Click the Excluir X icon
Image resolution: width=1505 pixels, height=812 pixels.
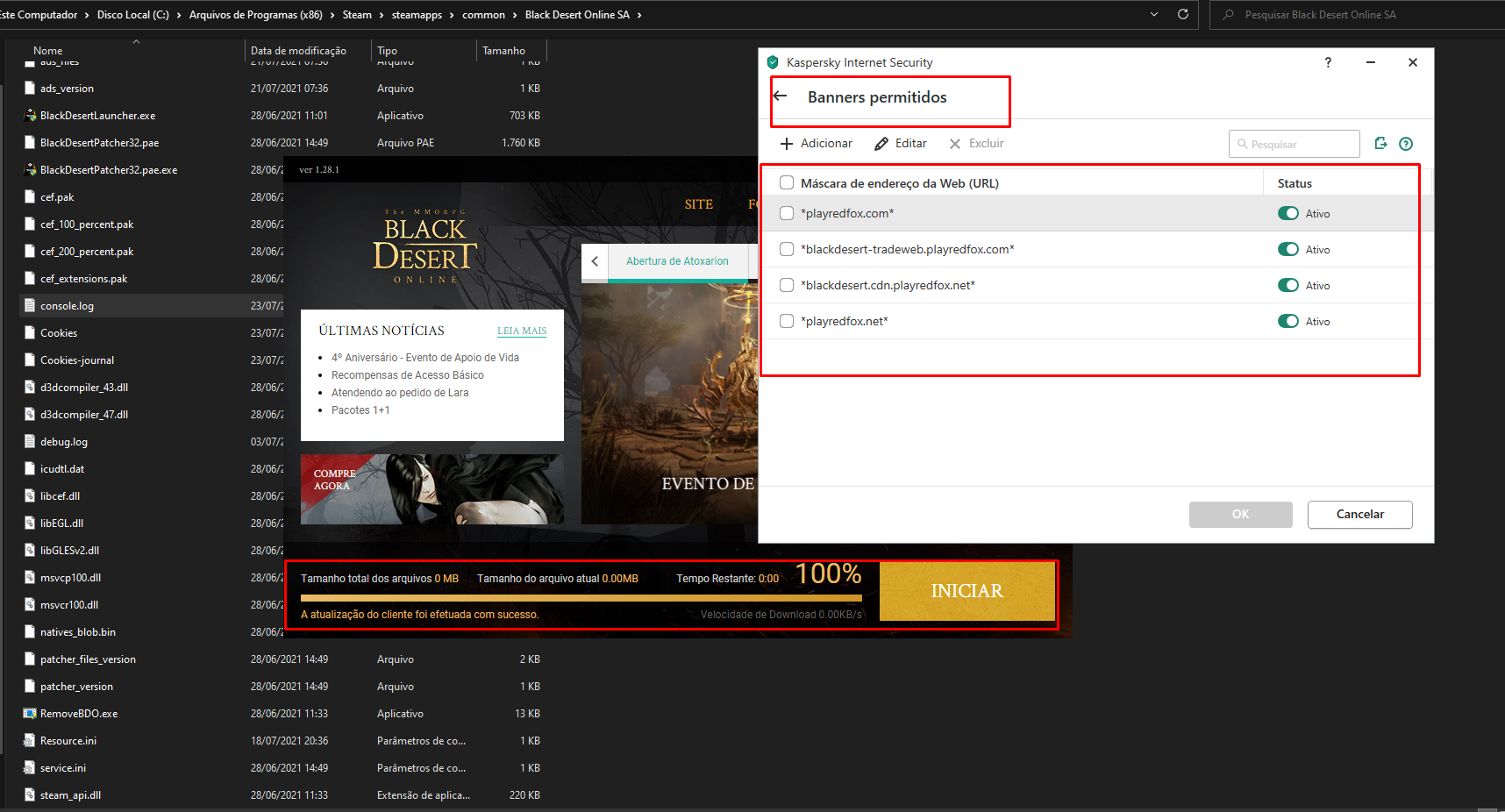pyautogui.click(x=955, y=144)
